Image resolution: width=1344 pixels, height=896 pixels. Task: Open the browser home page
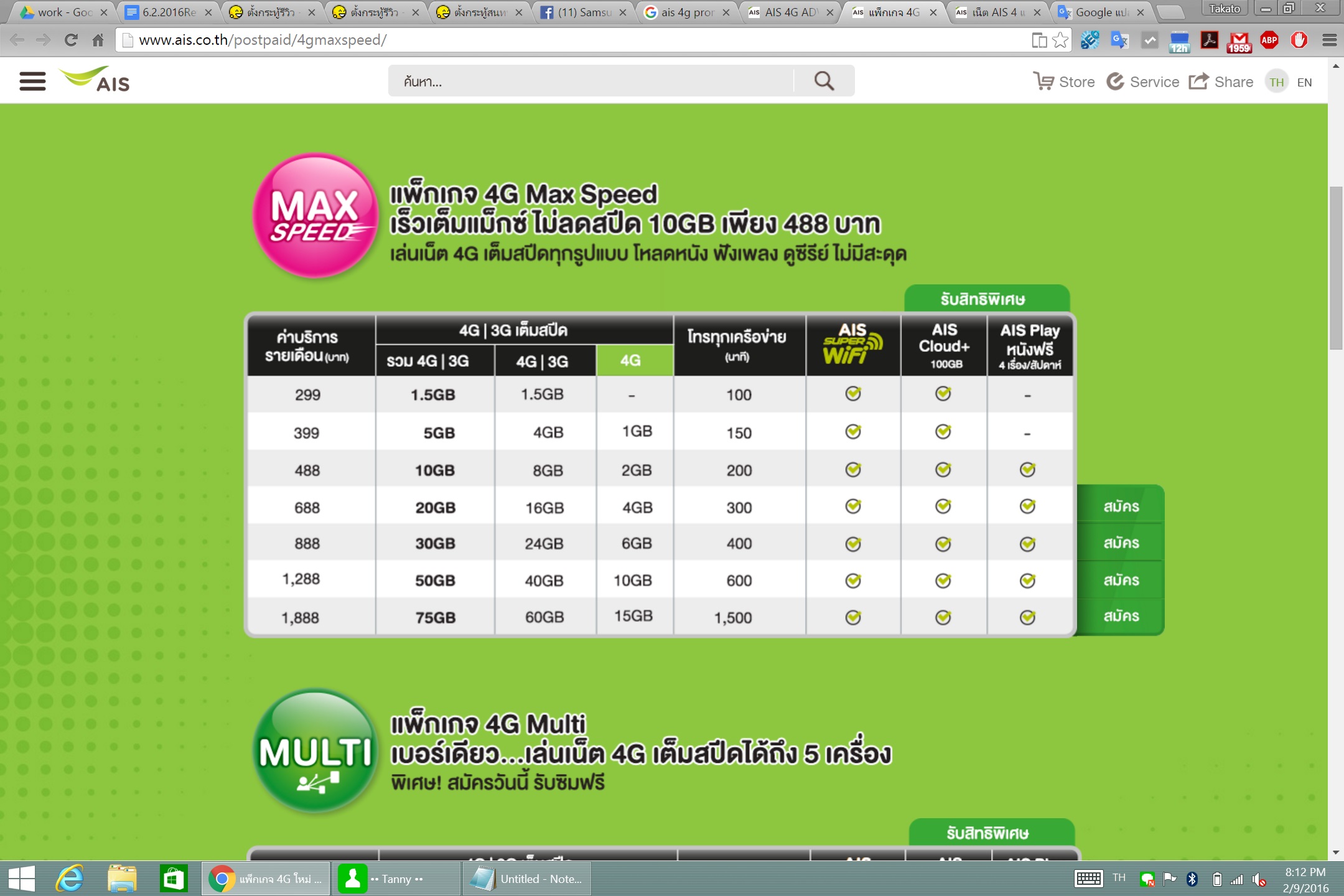pos(98,40)
